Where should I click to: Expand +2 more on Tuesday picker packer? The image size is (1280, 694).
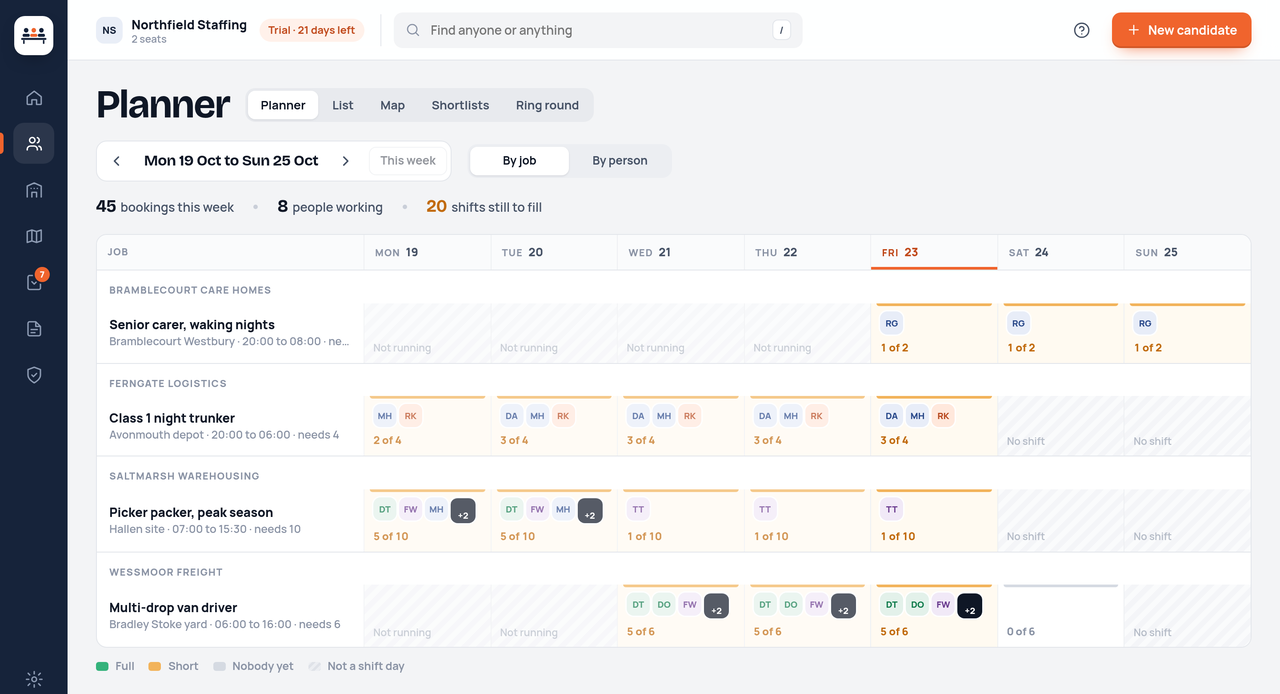[x=590, y=511]
